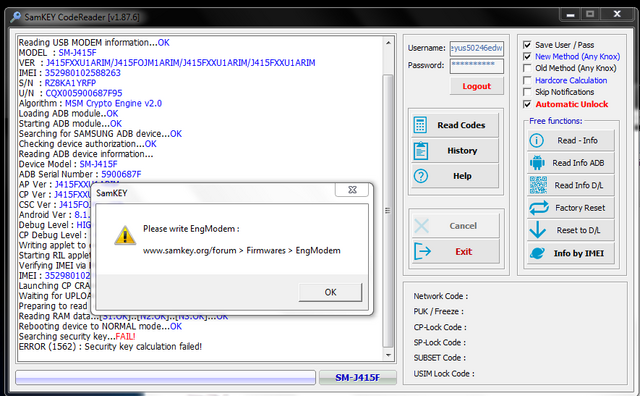Click the Factory Reset label
The image size is (640, 396).
[x=580, y=208]
